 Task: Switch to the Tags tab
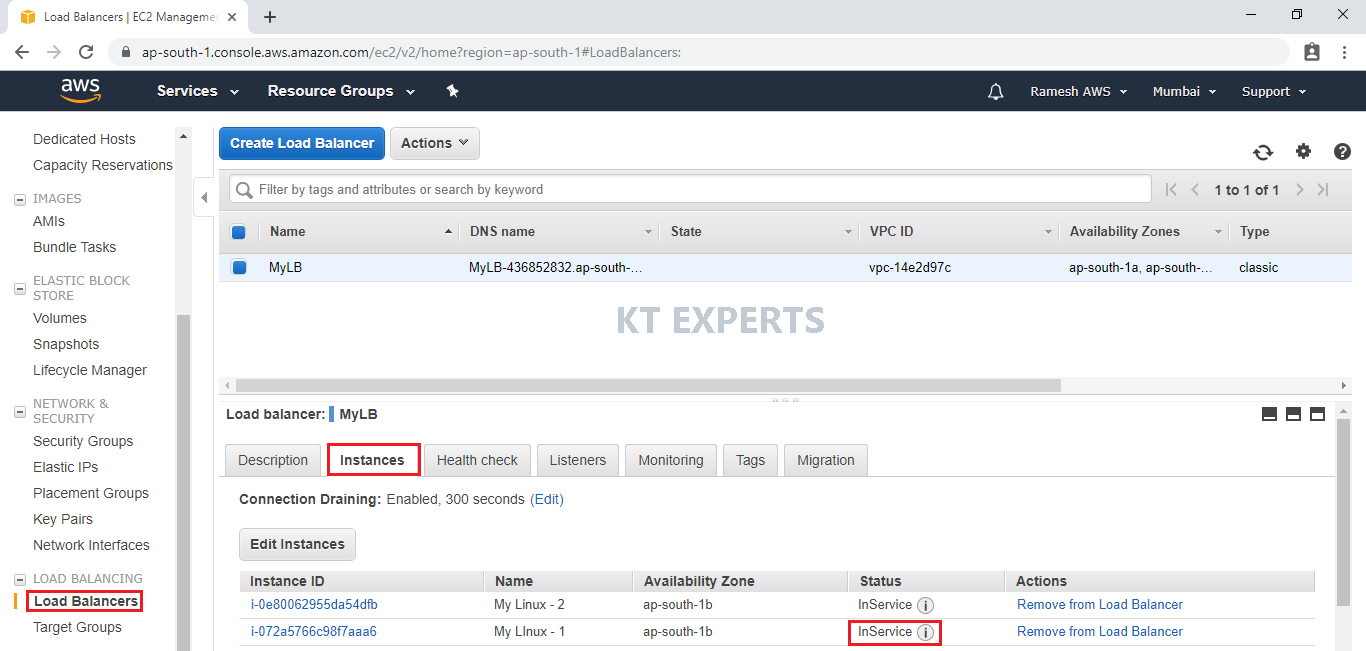pyautogui.click(x=750, y=460)
